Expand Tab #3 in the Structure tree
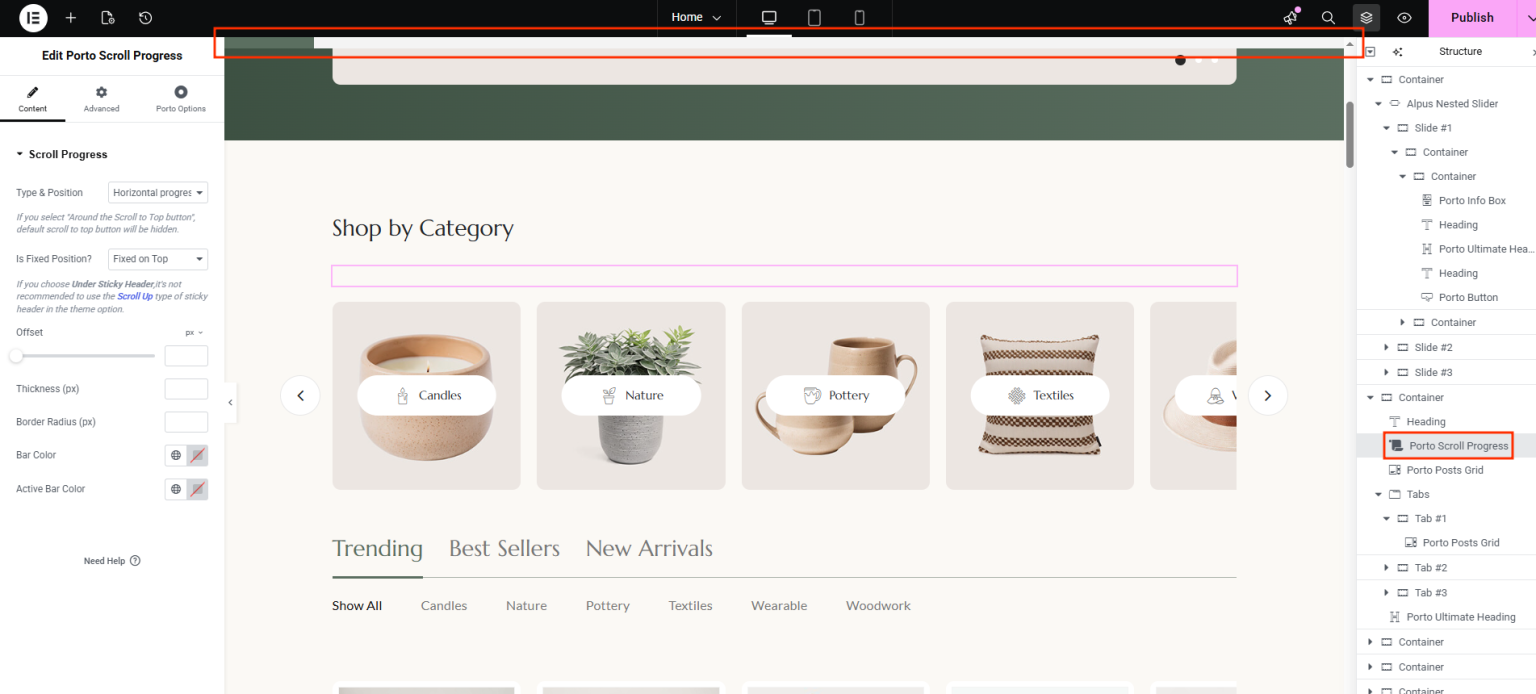The image size is (1536, 694). coord(1386,593)
